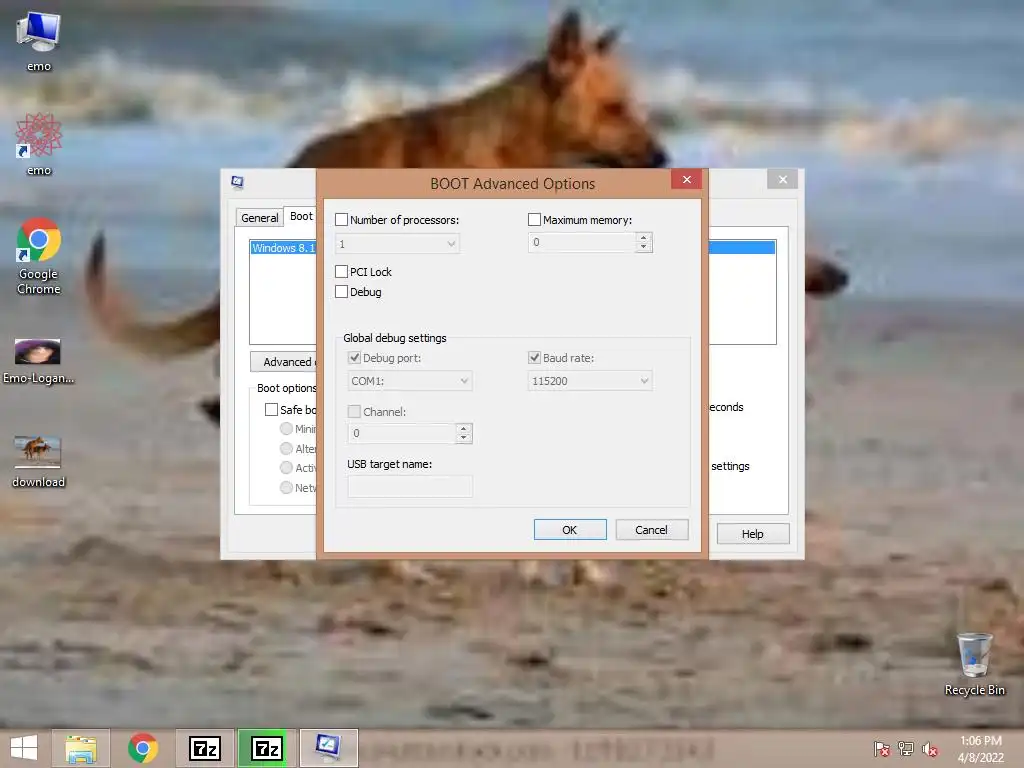Switch to the highlighted green 7z taskbar item
This screenshot has height=768, width=1024.
coord(266,748)
